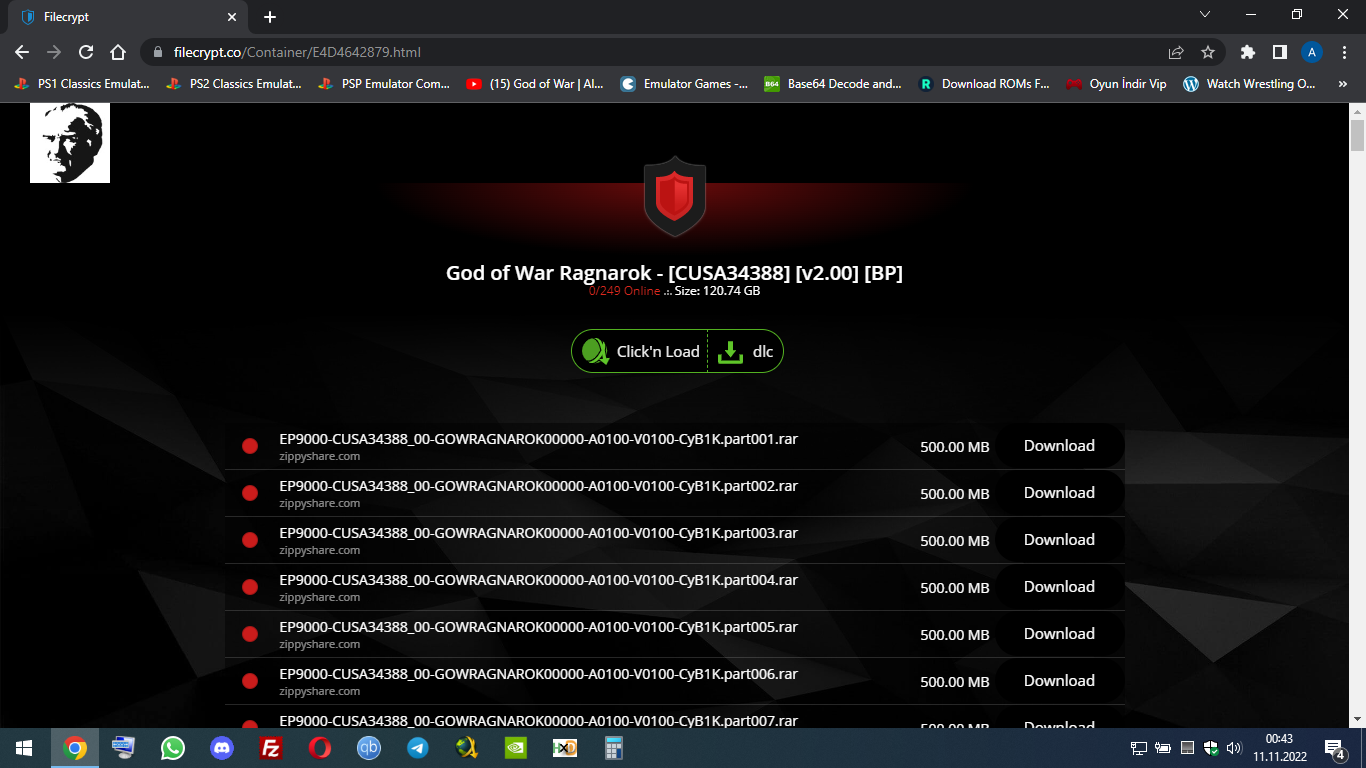The image size is (1366, 768).
Task: Click the red status dot for part004.rar
Action: [x=250, y=587]
